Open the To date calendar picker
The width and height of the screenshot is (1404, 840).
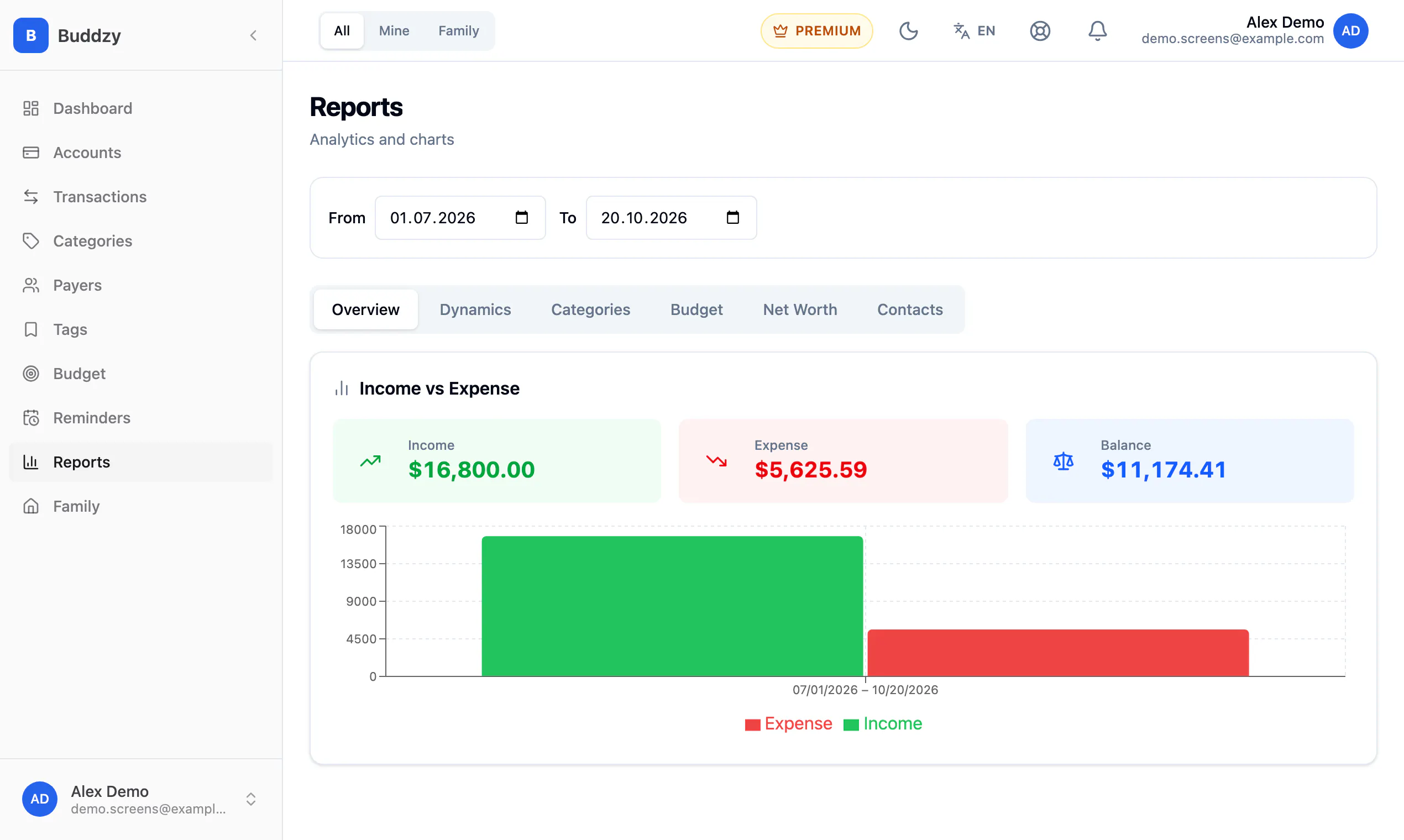click(732, 217)
